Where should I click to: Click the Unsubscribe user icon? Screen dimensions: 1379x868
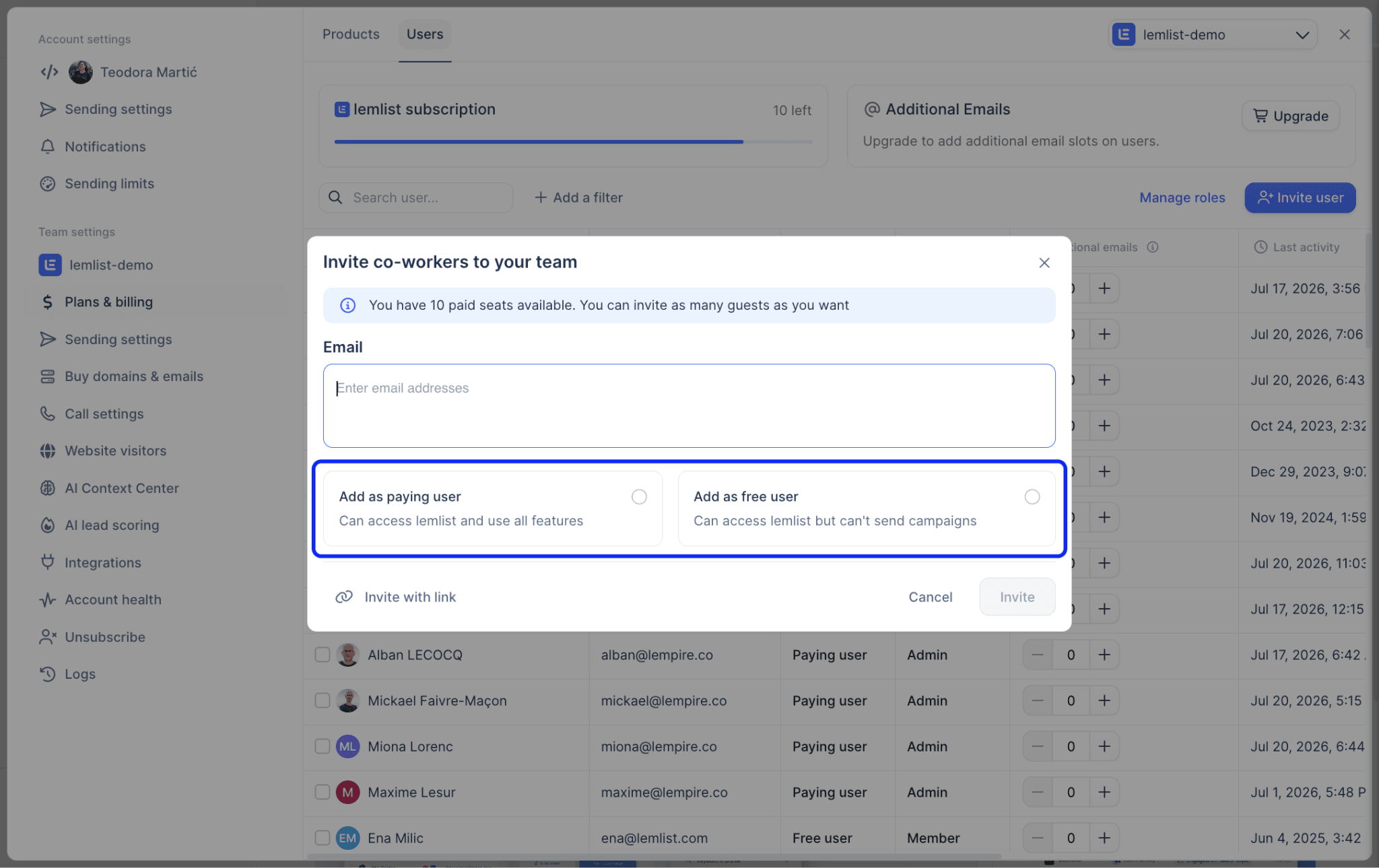(x=47, y=637)
